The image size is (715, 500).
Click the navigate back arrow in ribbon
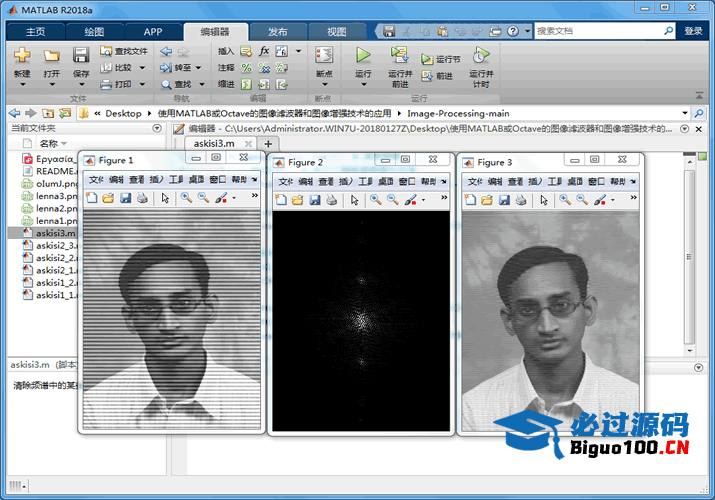(166, 51)
